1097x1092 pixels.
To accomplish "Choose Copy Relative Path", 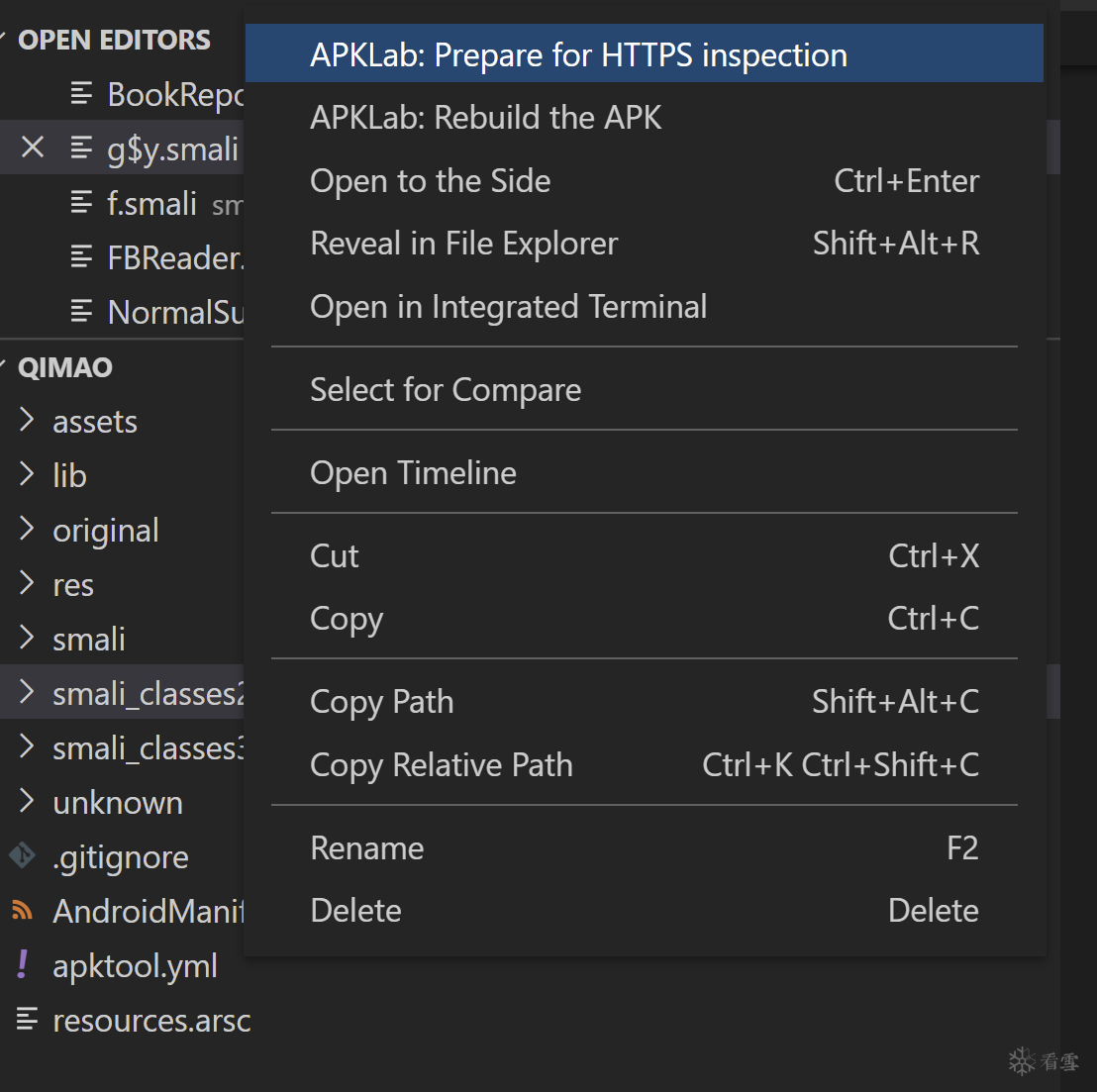I will (x=442, y=765).
